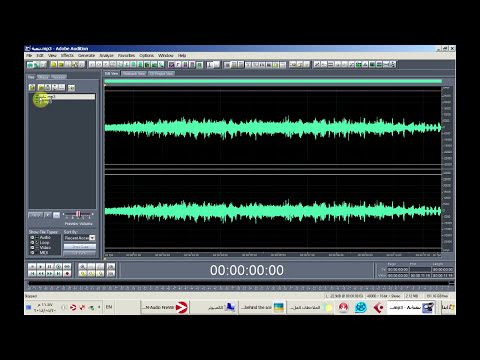Screen dimensions: 480x360
Task: Click the button below Show Cues
Action: 80,253
